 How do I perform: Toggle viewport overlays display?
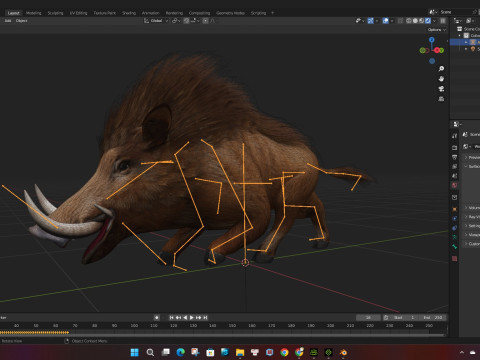tap(386, 21)
